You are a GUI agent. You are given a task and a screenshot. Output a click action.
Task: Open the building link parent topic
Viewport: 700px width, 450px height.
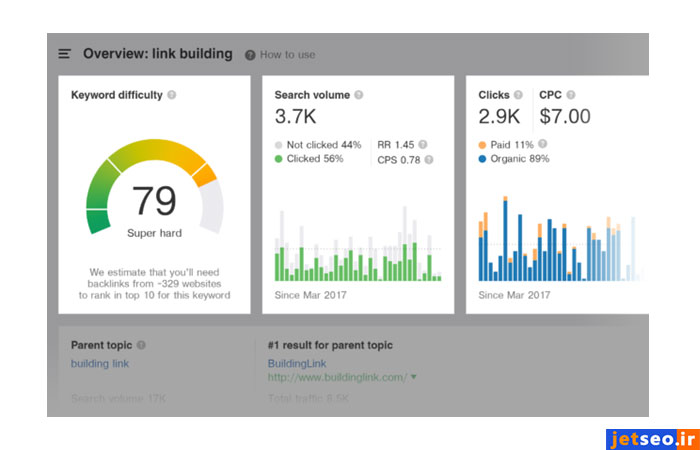99,363
